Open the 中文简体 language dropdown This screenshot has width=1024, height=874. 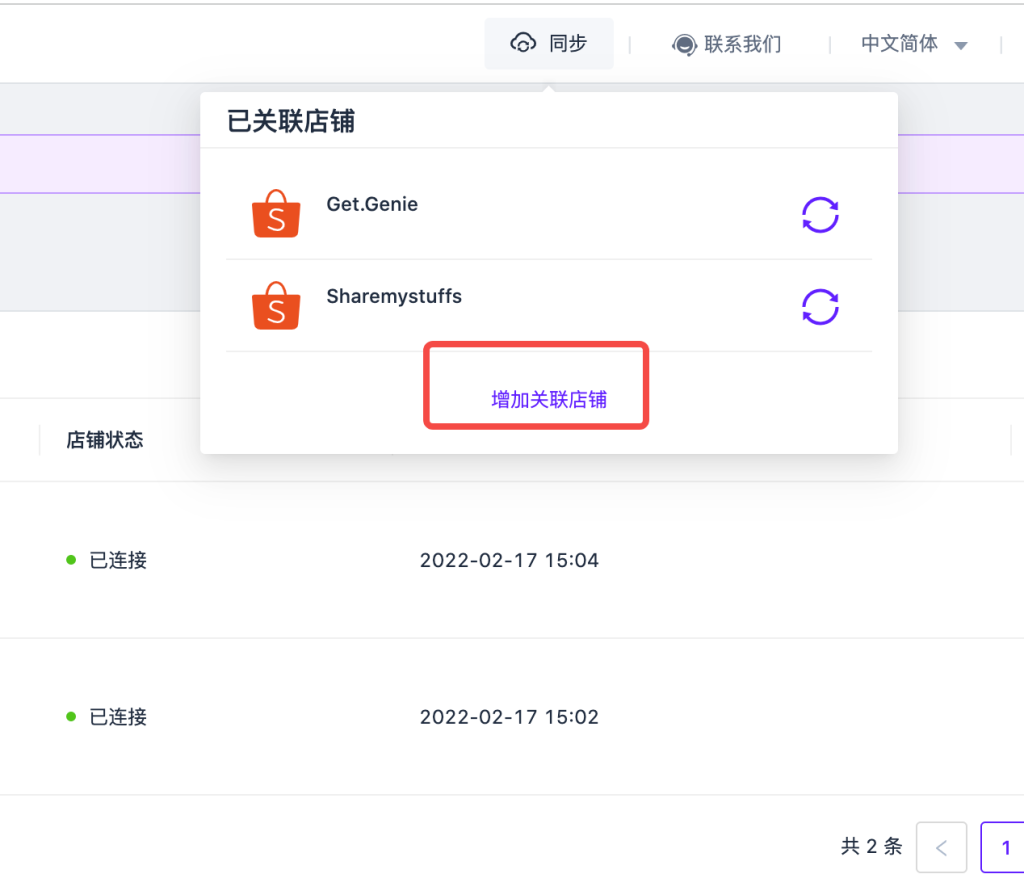[900, 44]
